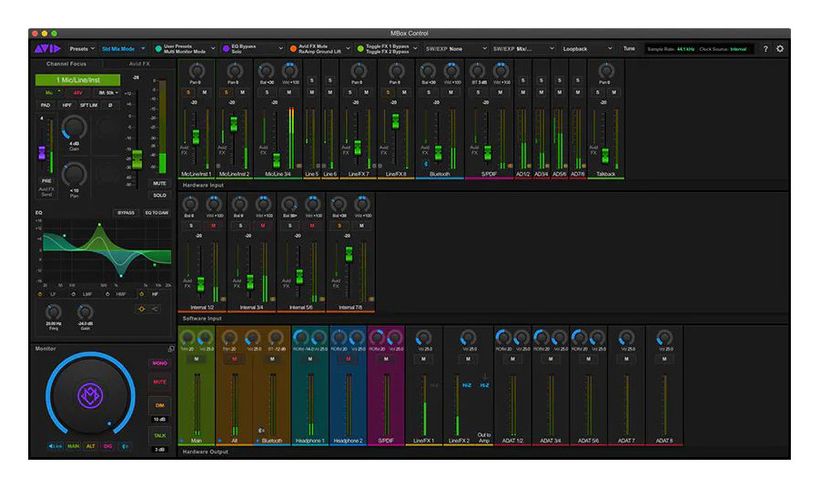The width and height of the screenshot is (820, 488).
Task: Click the EQ BYPASS button
Action: pos(126,213)
